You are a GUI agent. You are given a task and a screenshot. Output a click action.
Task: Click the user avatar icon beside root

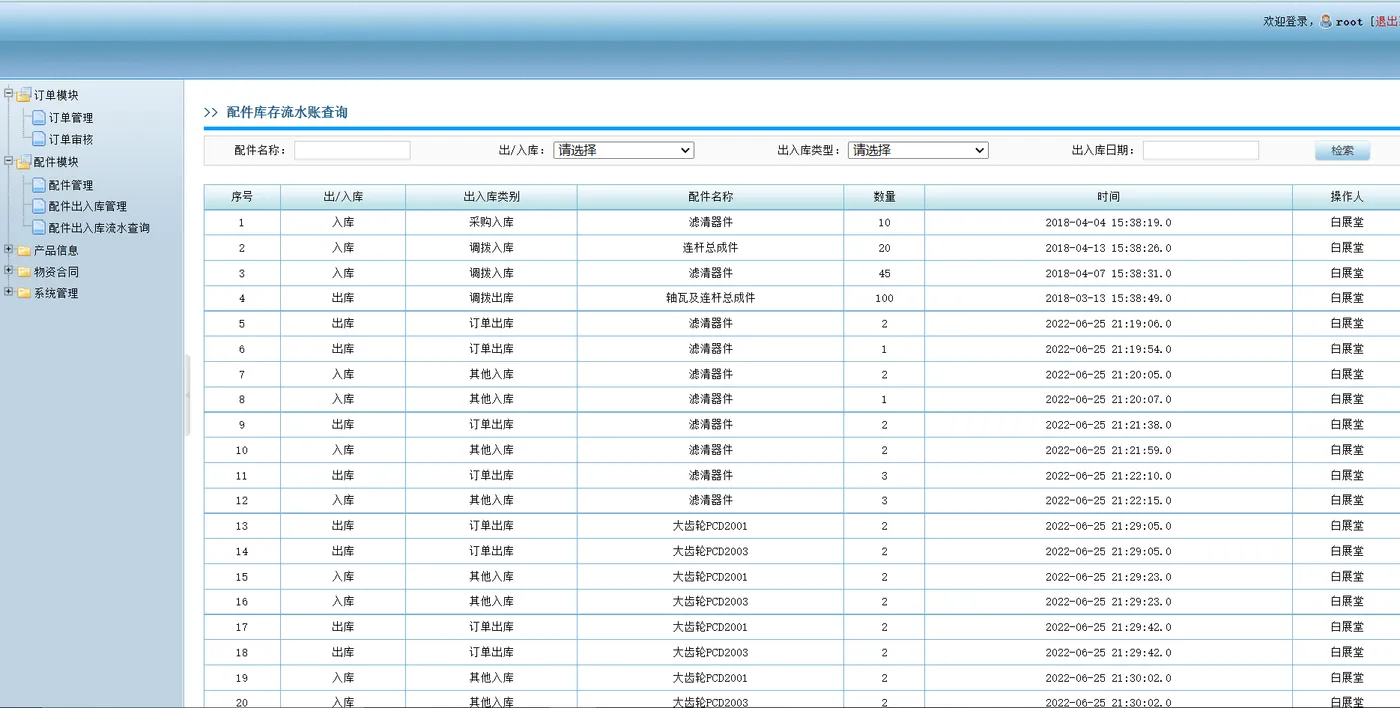coord(1326,21)
